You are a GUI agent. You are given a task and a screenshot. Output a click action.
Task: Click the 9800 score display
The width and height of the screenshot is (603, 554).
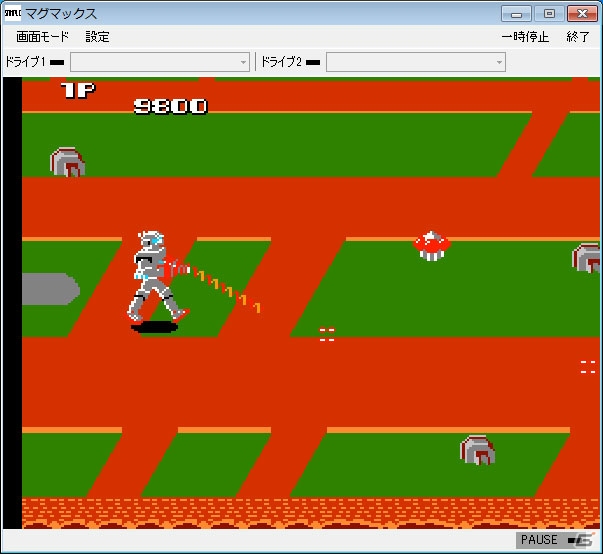click(x=170, y=106)
